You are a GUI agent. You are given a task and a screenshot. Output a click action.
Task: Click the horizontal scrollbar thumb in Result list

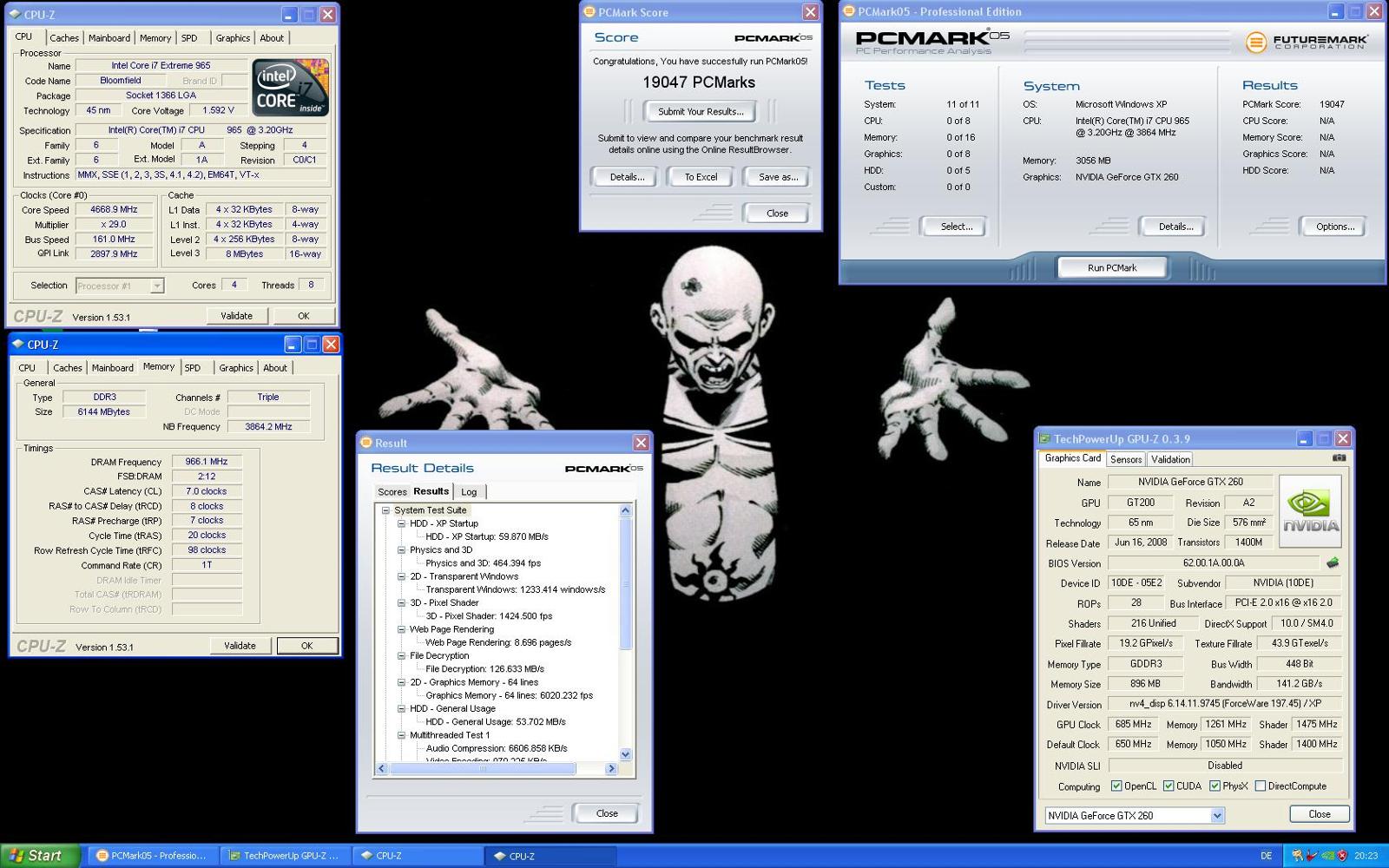tap(483, 769)
